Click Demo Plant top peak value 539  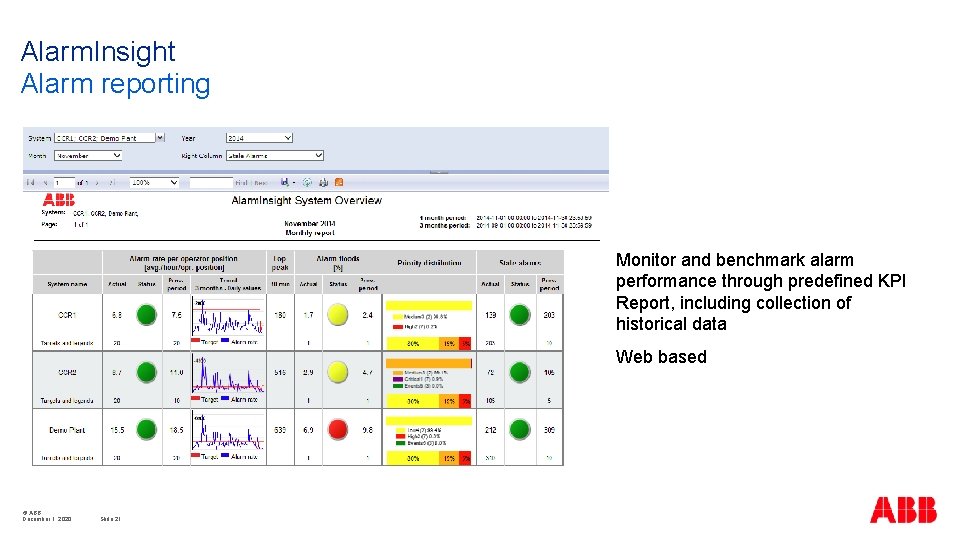280,430
